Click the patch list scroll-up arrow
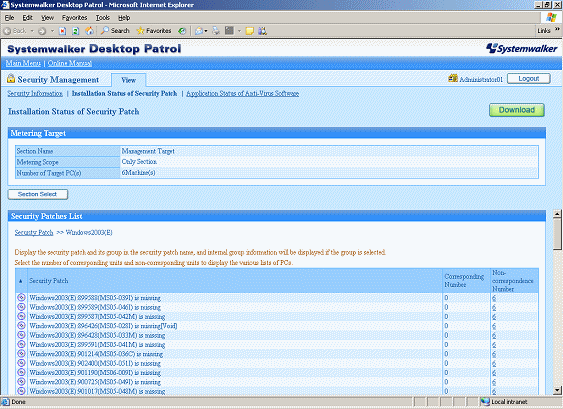This screenshot has height=409, width=563. click(557, 214)
